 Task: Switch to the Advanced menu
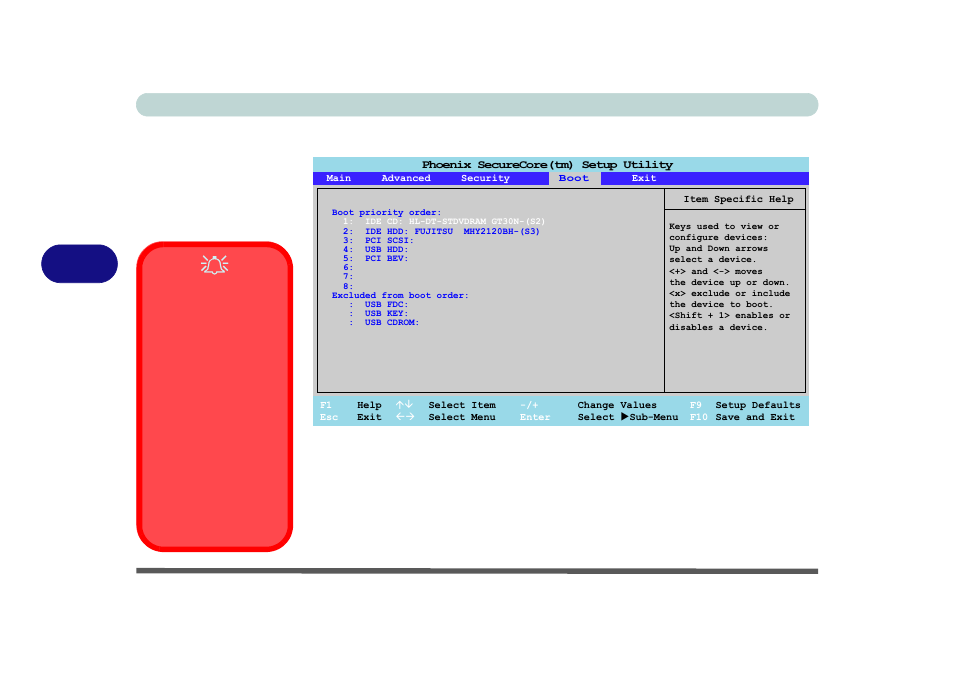(406, 178)
